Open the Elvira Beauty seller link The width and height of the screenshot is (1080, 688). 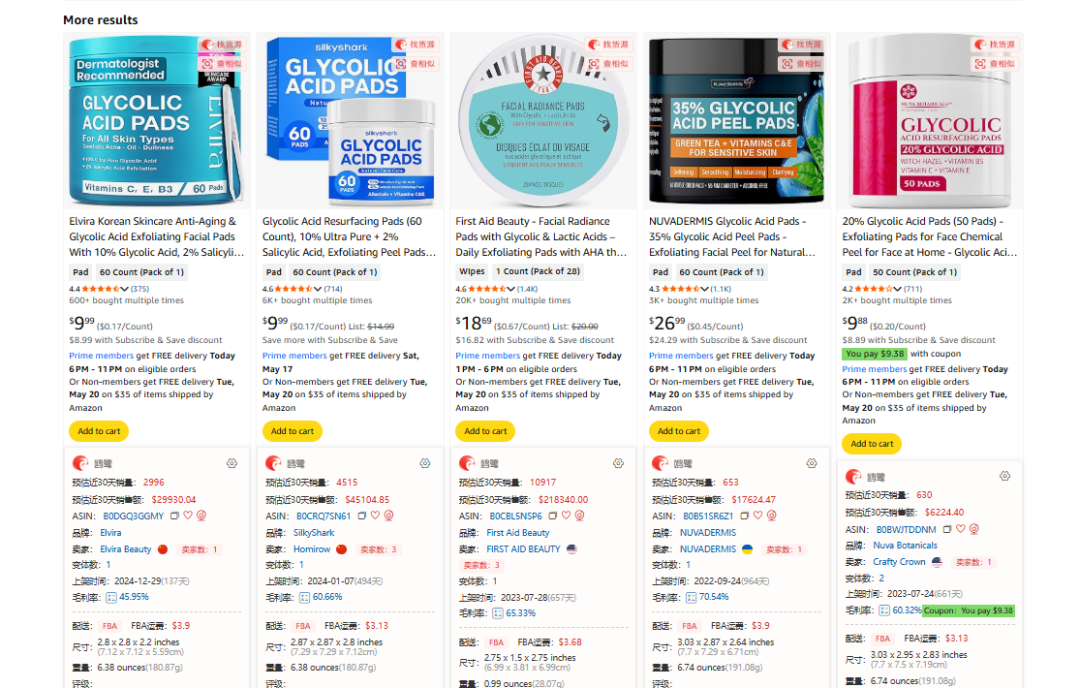pos(125,550)
